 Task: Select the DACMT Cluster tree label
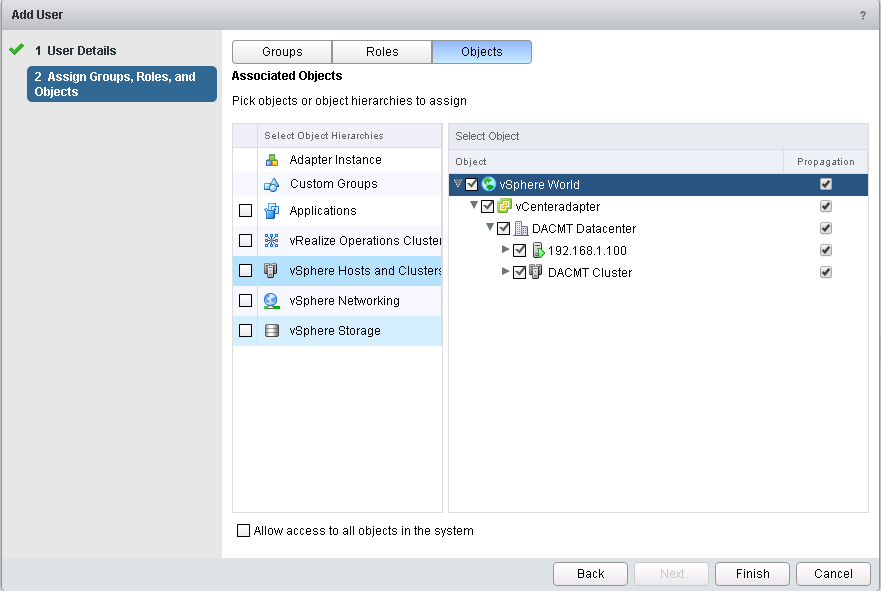[590, 272]
